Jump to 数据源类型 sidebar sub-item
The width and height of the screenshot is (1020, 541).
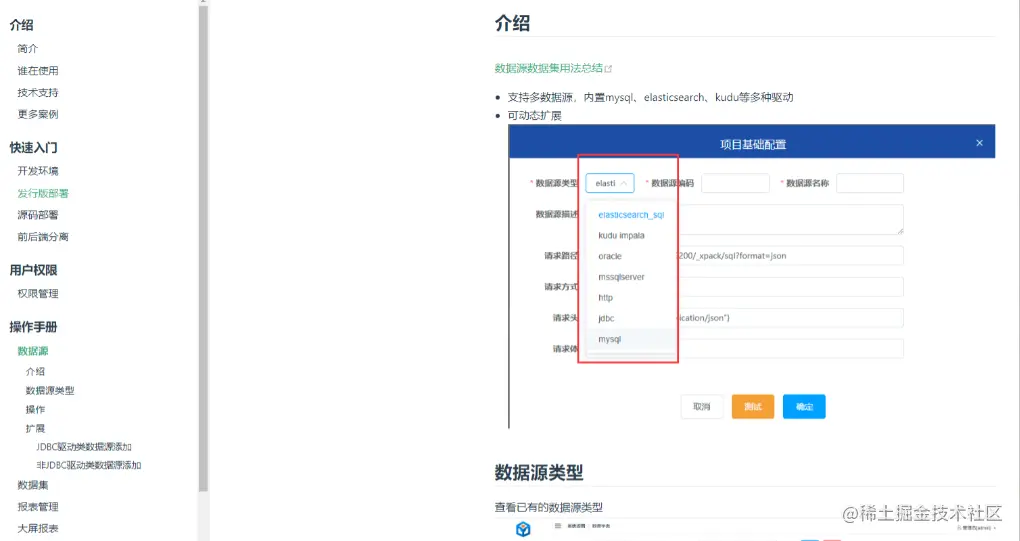(49, 391)
